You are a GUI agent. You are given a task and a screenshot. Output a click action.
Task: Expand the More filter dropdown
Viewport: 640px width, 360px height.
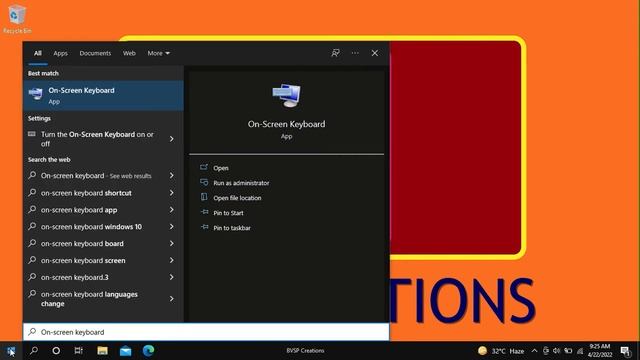click(x=159, y=53)
